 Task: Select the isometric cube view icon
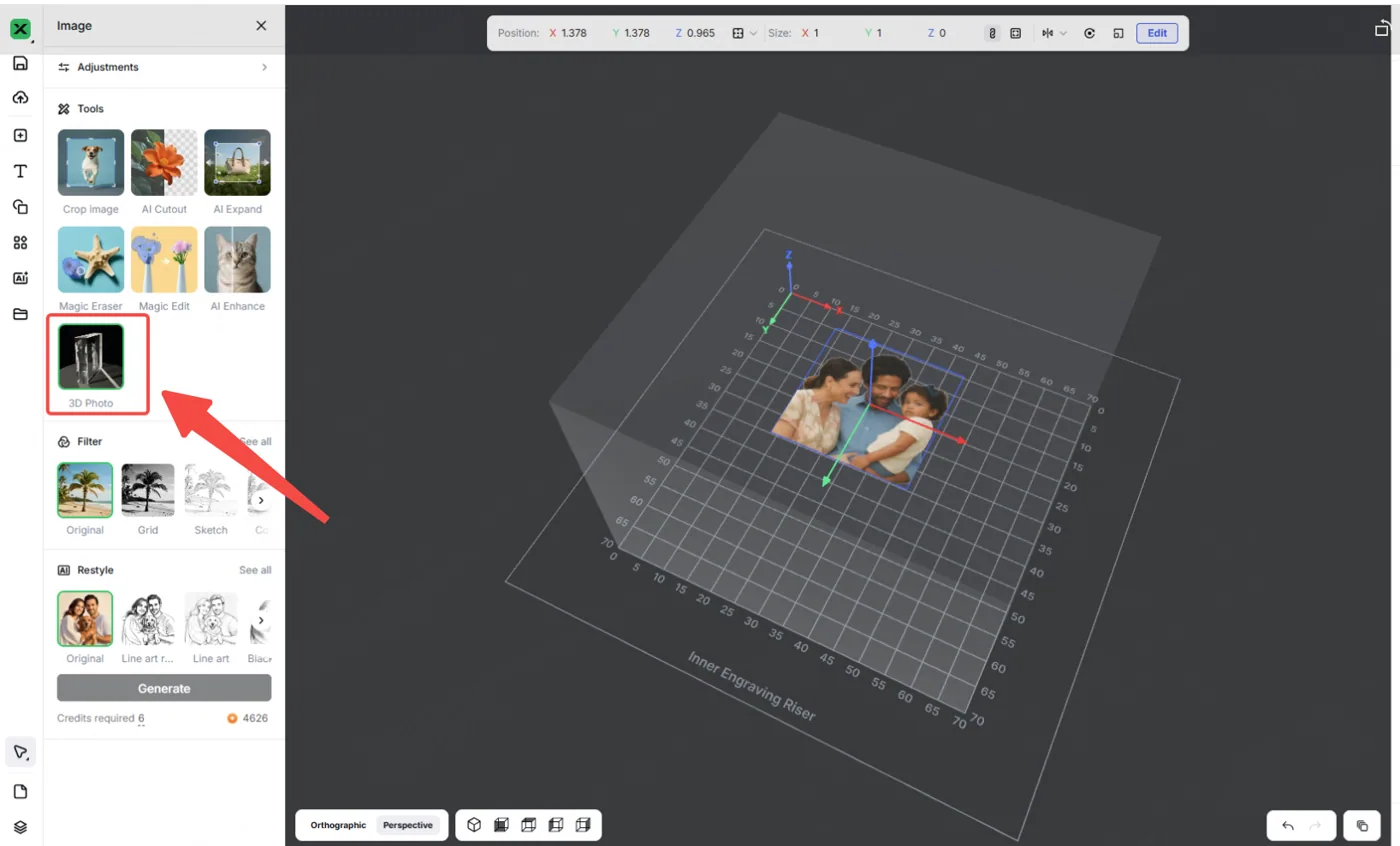[x=474, y=825]
